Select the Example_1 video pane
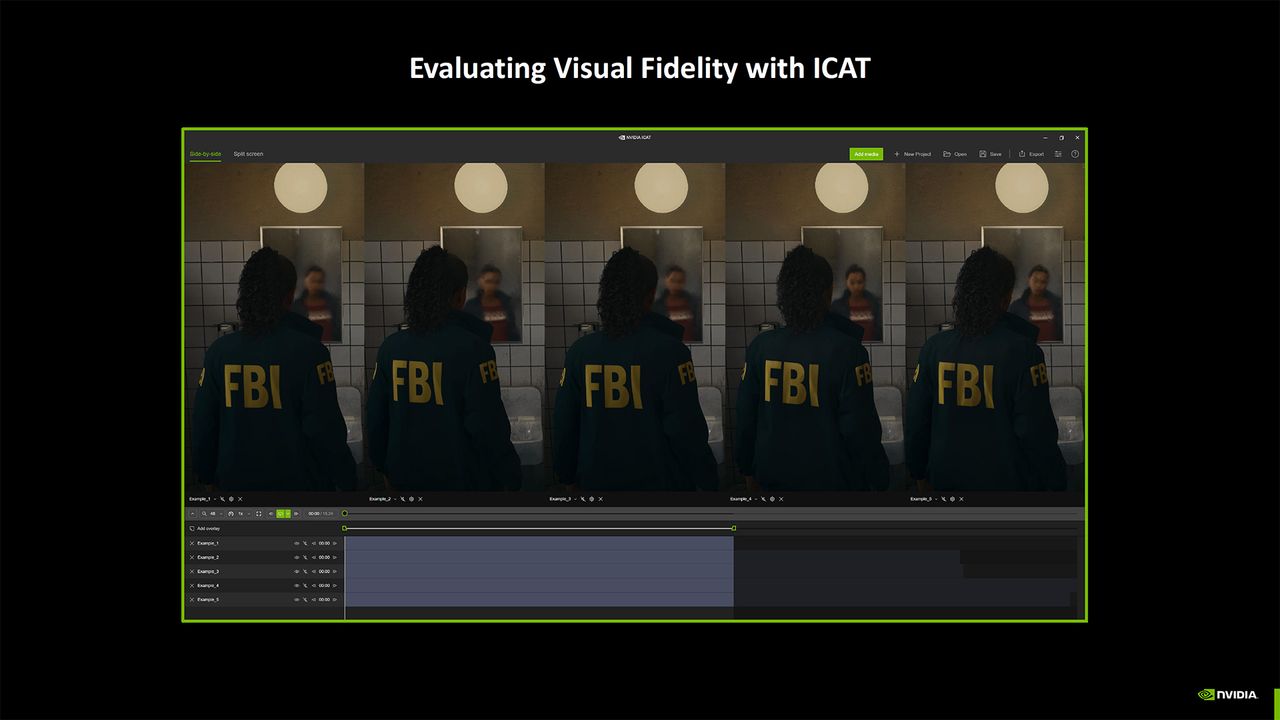This screenshot has height=720, width=1280. (274, 326)
